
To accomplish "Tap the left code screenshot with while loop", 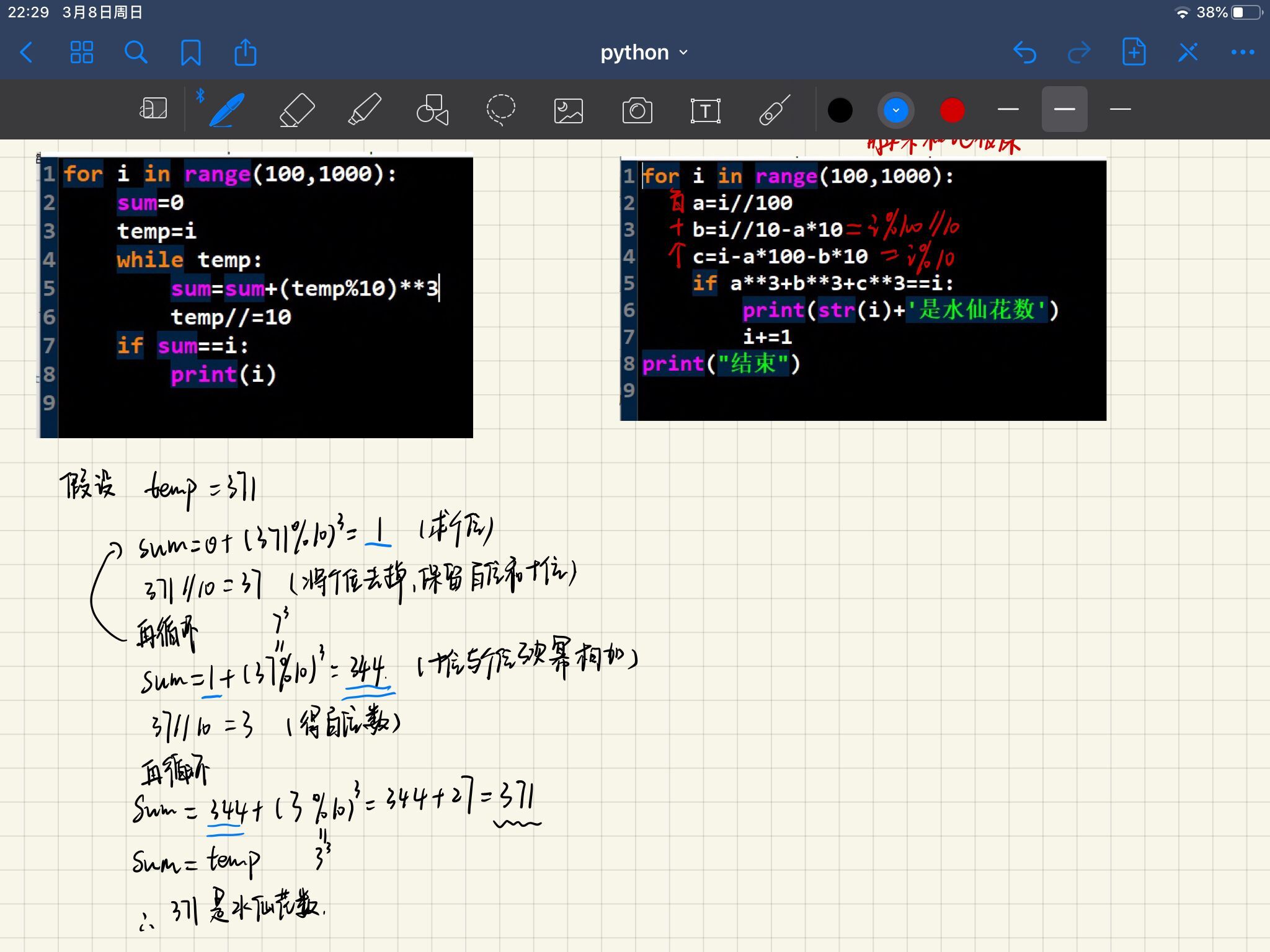I will [255, 296].
